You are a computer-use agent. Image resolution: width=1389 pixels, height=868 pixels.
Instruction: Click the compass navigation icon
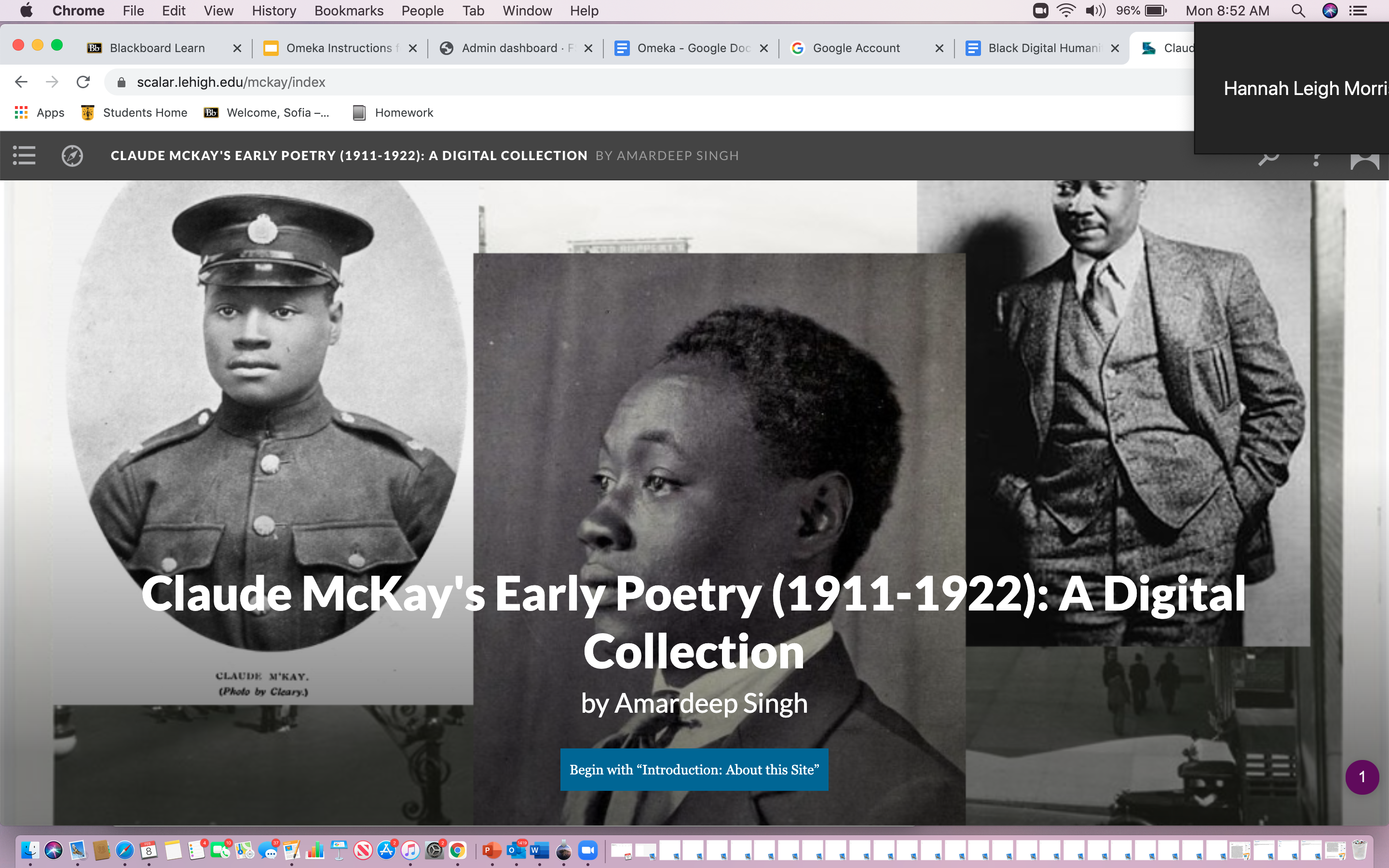pyautogui.click(x=72, y=156)
